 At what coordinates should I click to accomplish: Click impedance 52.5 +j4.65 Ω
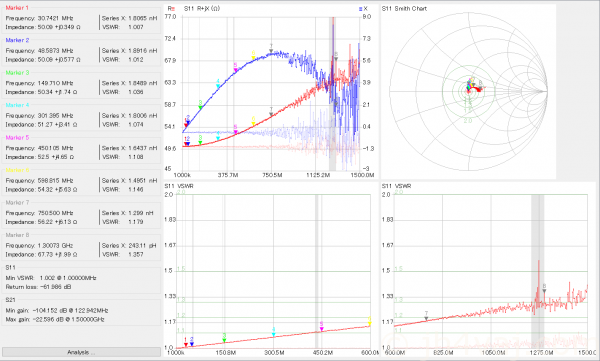[x=56, y=157]
